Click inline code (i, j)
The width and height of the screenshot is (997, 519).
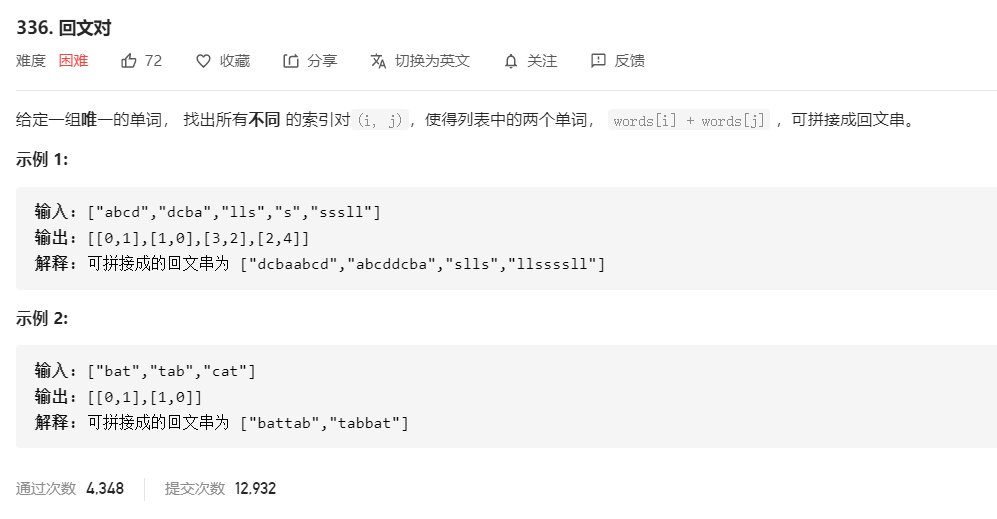pos(380,120)
